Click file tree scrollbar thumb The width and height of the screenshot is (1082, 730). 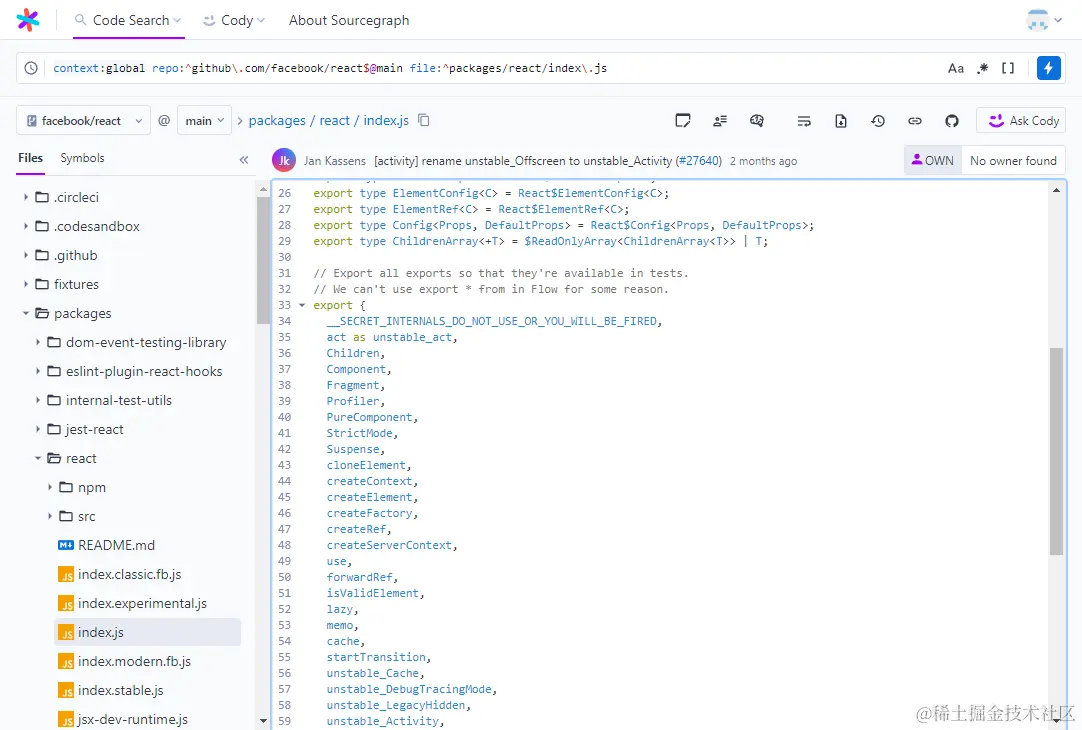[263, 260]
